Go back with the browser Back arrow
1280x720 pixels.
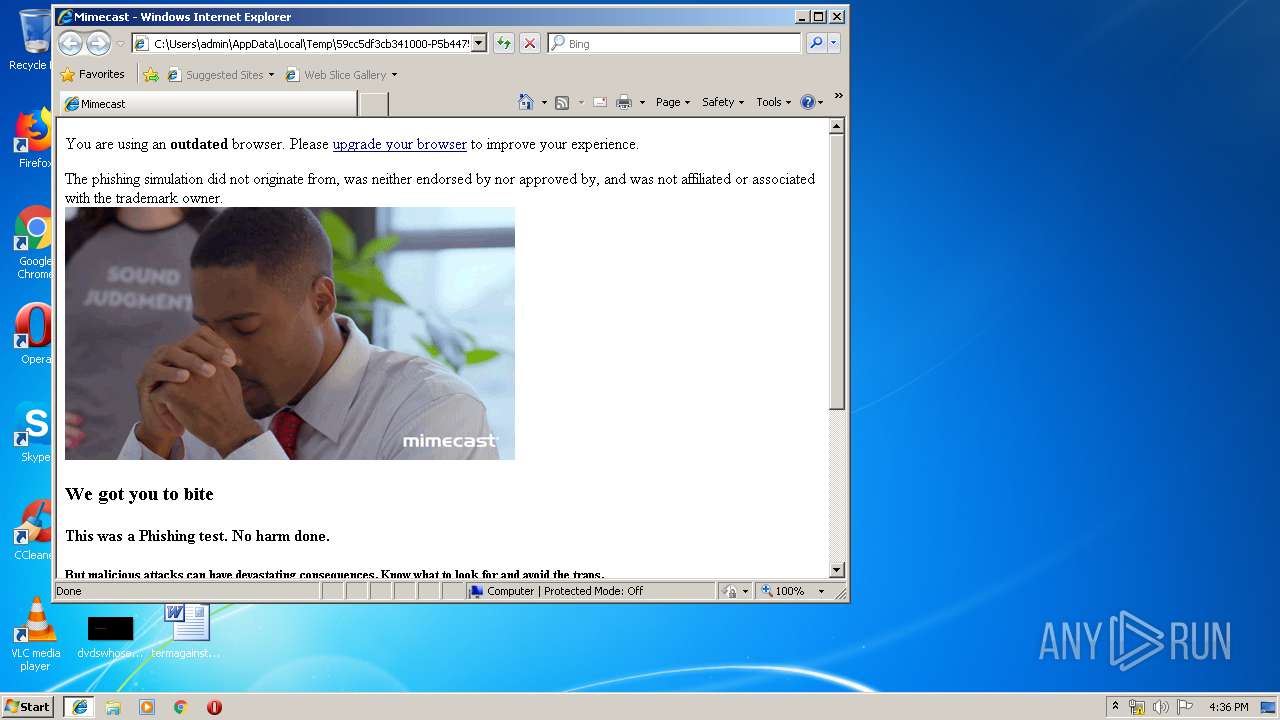click(x=70, y=43)
